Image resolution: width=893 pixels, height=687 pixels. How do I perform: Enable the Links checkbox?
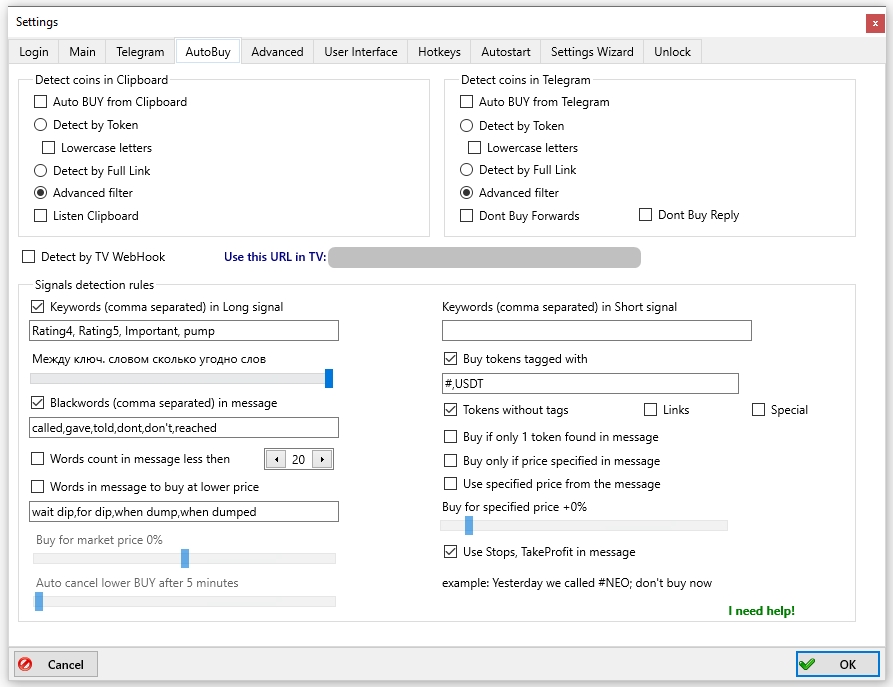(650, 410)
